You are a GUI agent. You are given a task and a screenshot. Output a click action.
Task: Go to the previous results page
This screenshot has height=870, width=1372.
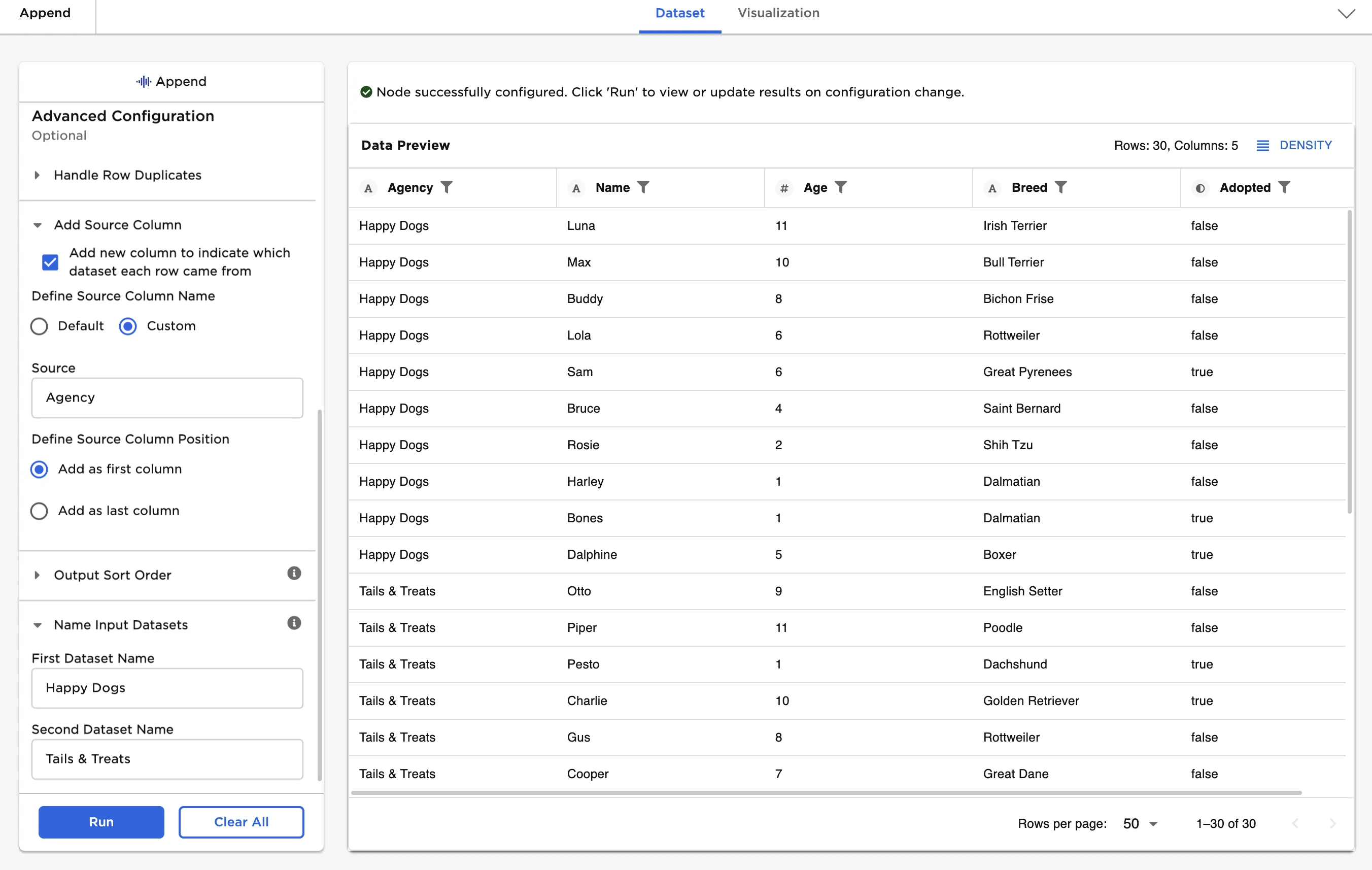[1295, 823]
